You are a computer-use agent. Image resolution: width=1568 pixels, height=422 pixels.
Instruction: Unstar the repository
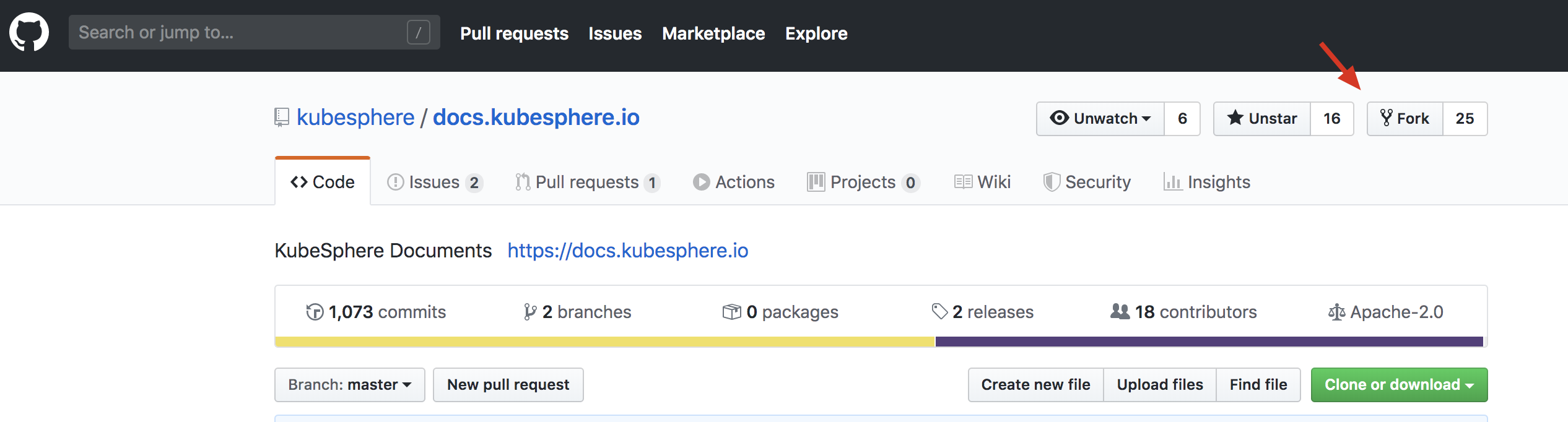click(1262, 118)
